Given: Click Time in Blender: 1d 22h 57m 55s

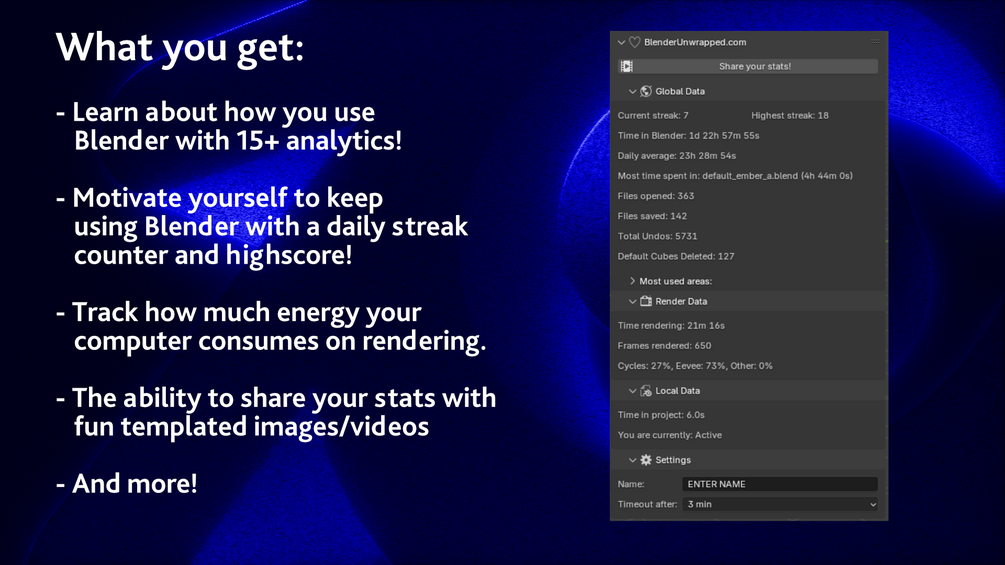Looking at the screenshot, I should click(688, 136).
